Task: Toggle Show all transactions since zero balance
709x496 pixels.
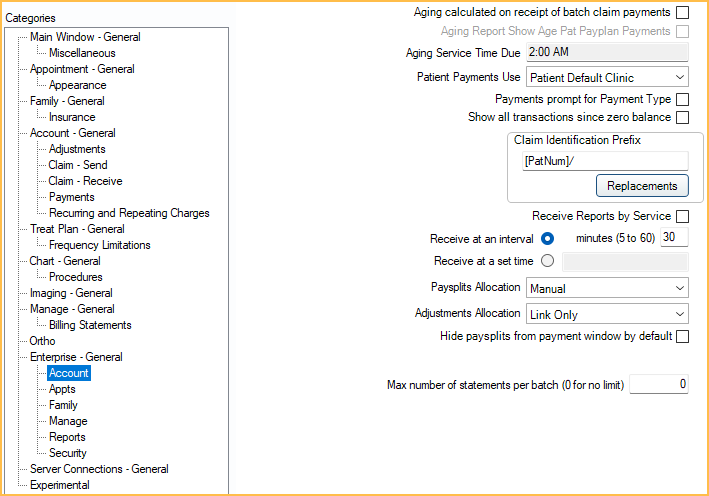Action: pos(682,117)
